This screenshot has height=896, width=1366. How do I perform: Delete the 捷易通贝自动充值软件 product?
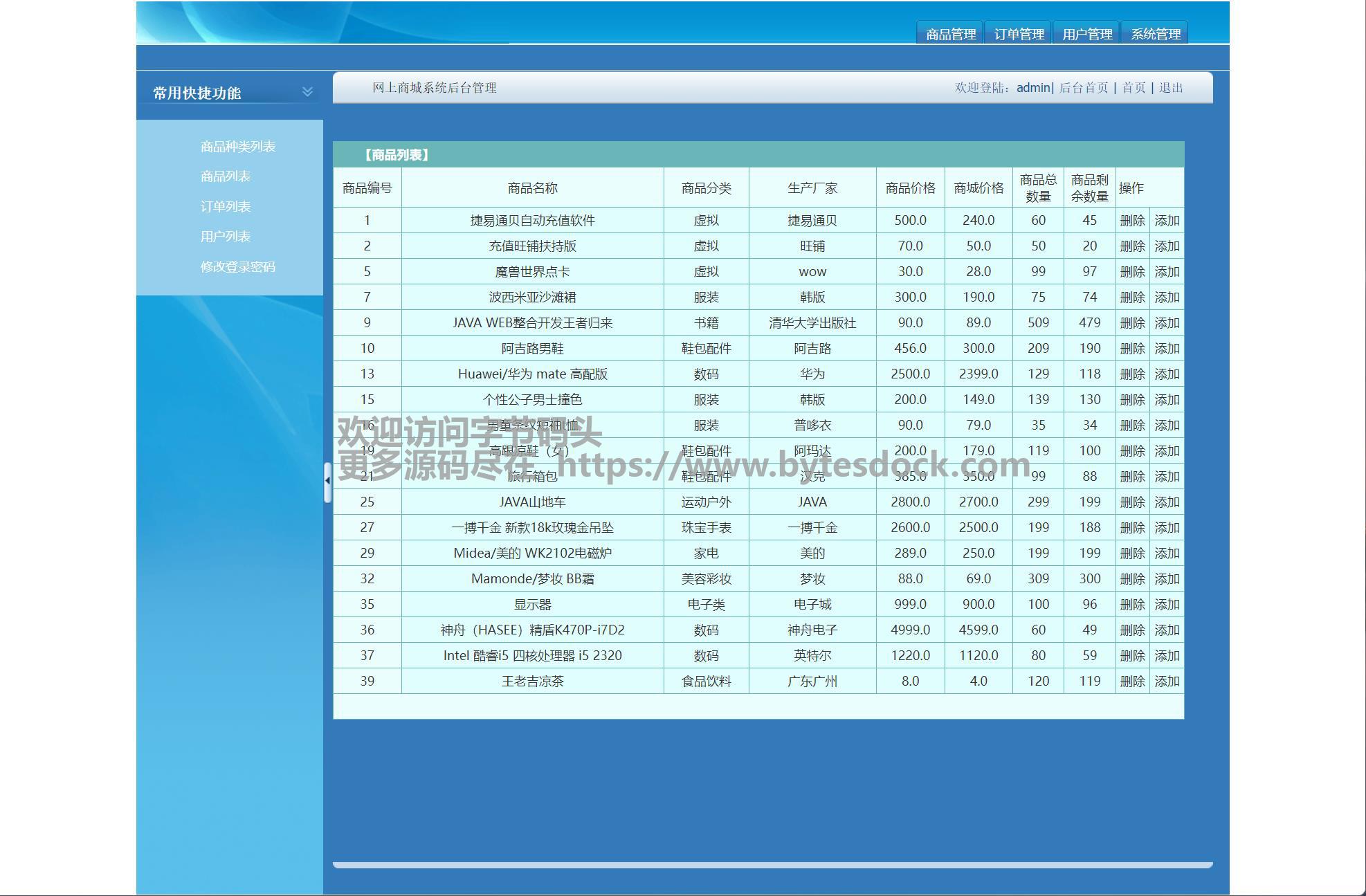1132,221
